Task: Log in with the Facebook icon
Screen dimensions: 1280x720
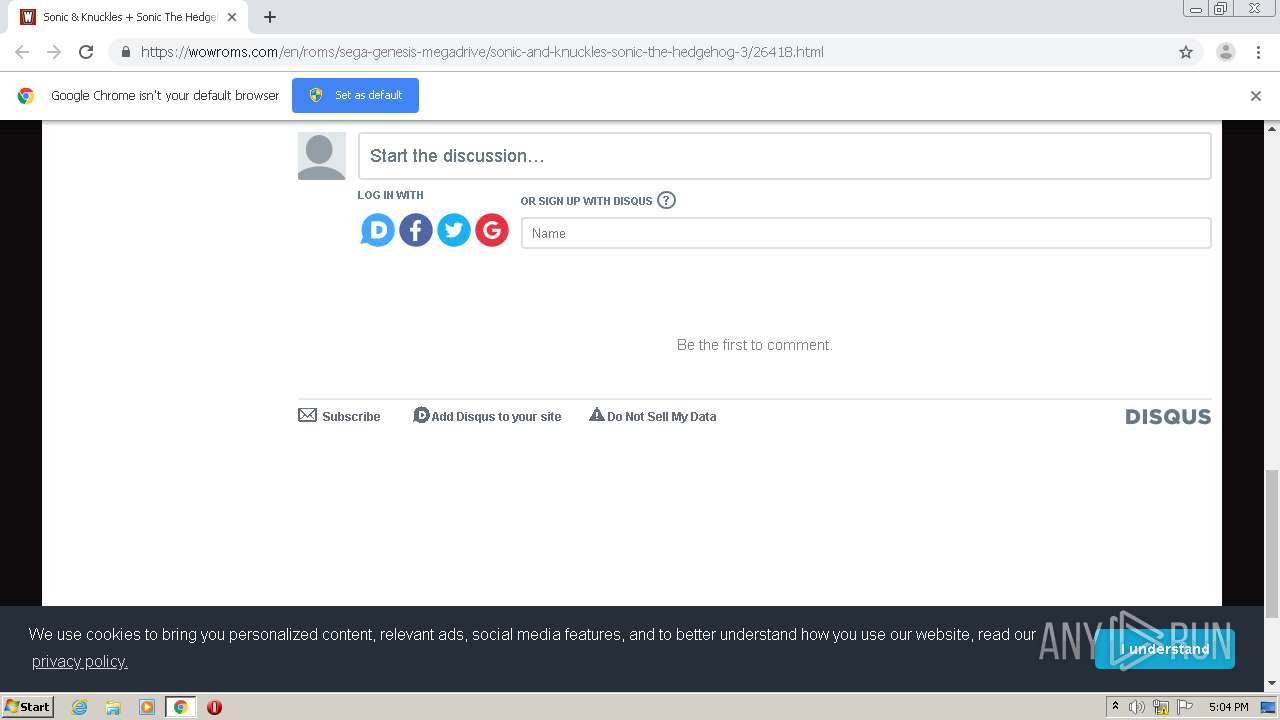Action: tap(416, 231)
